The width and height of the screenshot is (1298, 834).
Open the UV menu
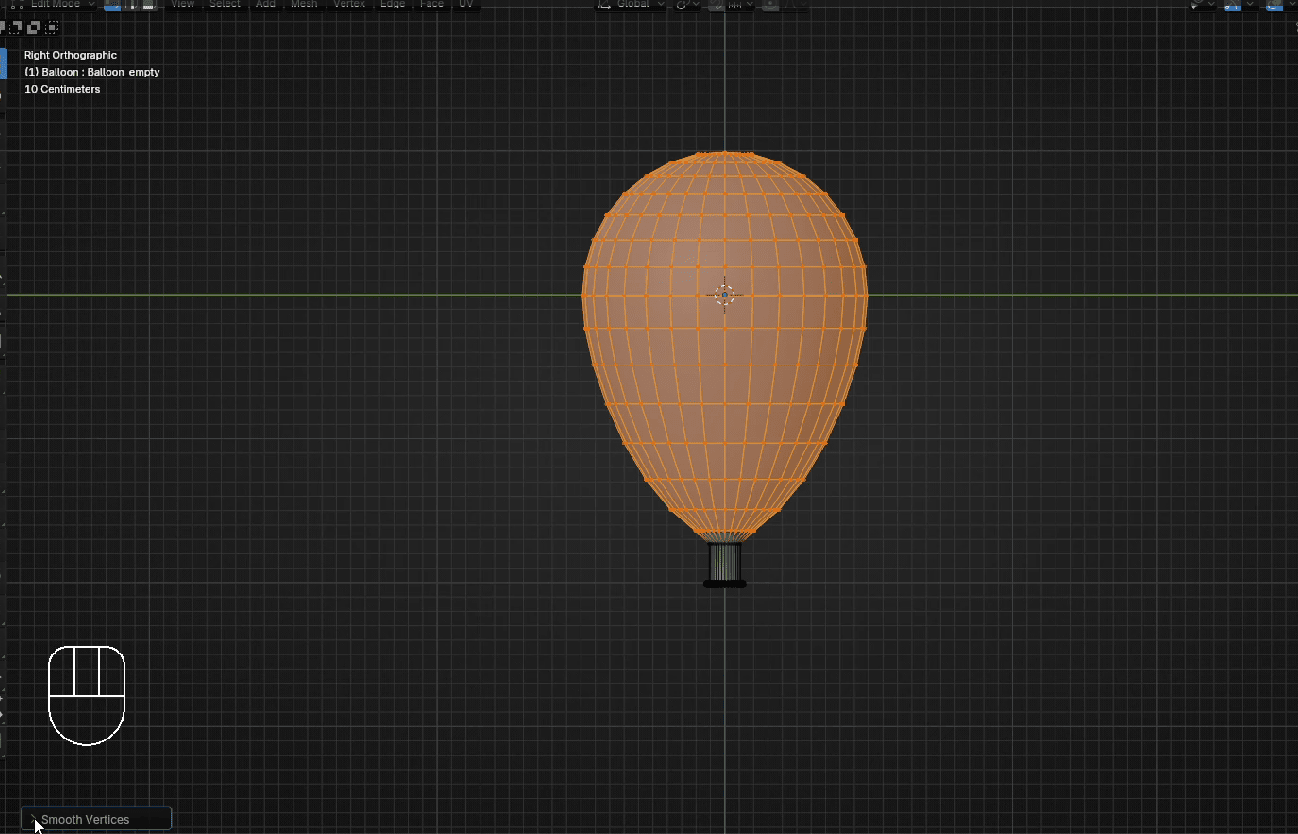click(466, 5)
